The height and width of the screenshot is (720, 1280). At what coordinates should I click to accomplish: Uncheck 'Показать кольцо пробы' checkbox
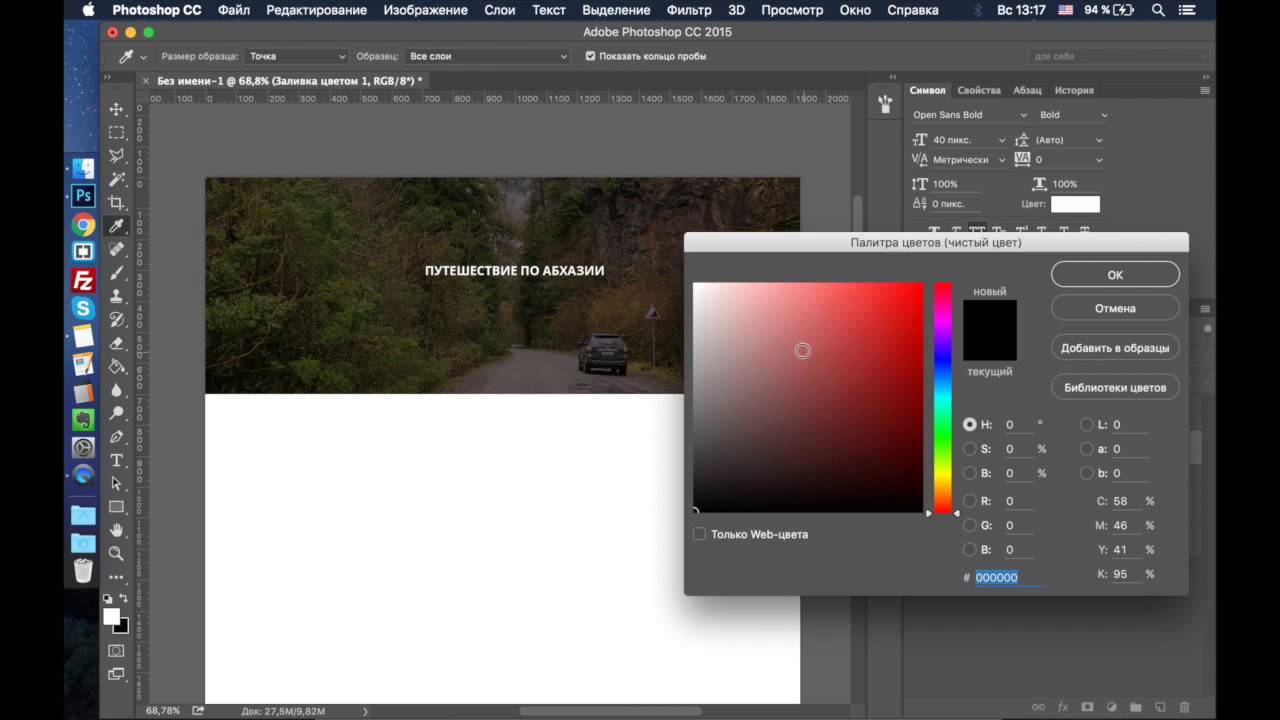pyautogui.click(x=590, y=56)
